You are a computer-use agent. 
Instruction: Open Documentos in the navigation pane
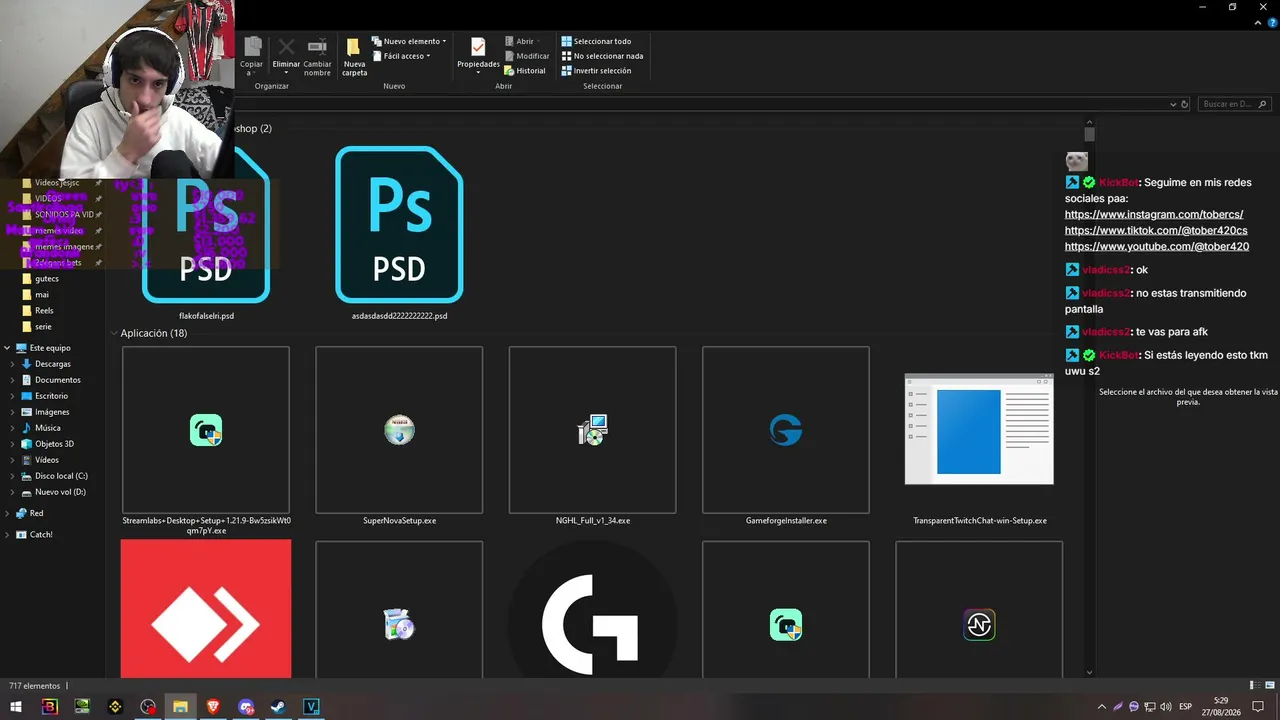[x=58, y=380]
